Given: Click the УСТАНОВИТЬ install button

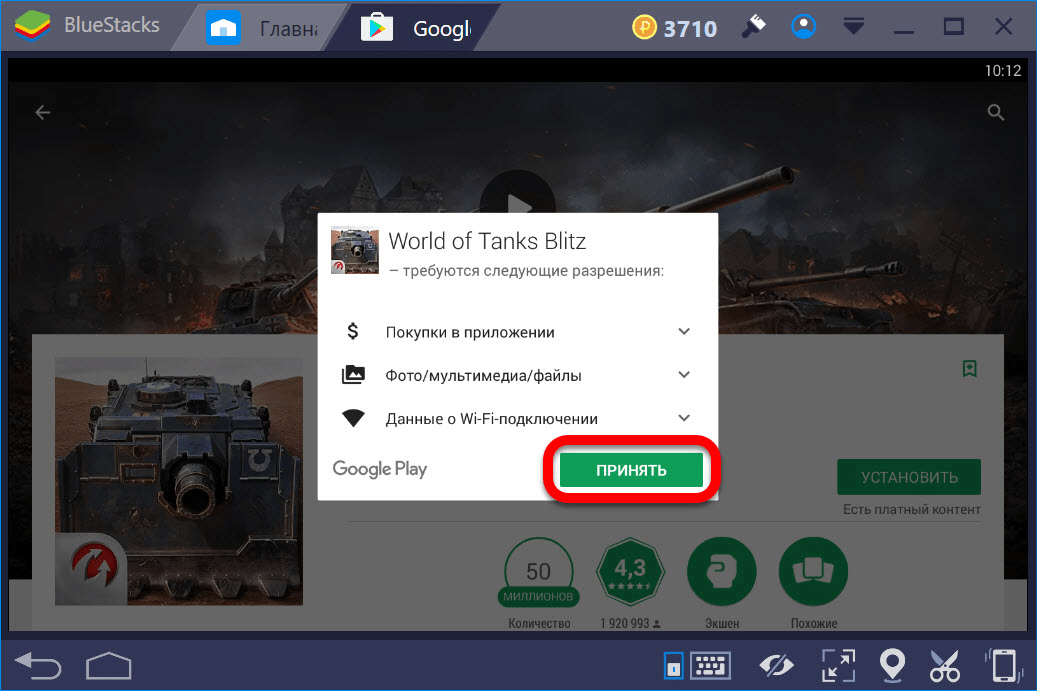Looking at the screenshot, I should point(909,477).
